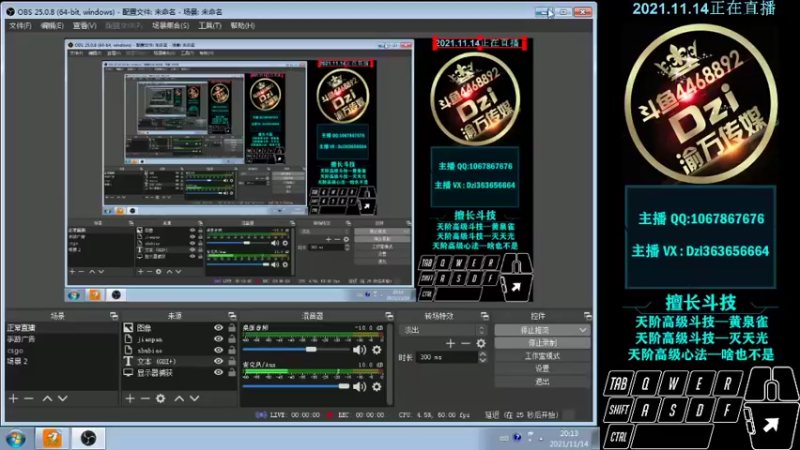
Task: Toggle lock on the 图像 source
Action: [232, 328]
